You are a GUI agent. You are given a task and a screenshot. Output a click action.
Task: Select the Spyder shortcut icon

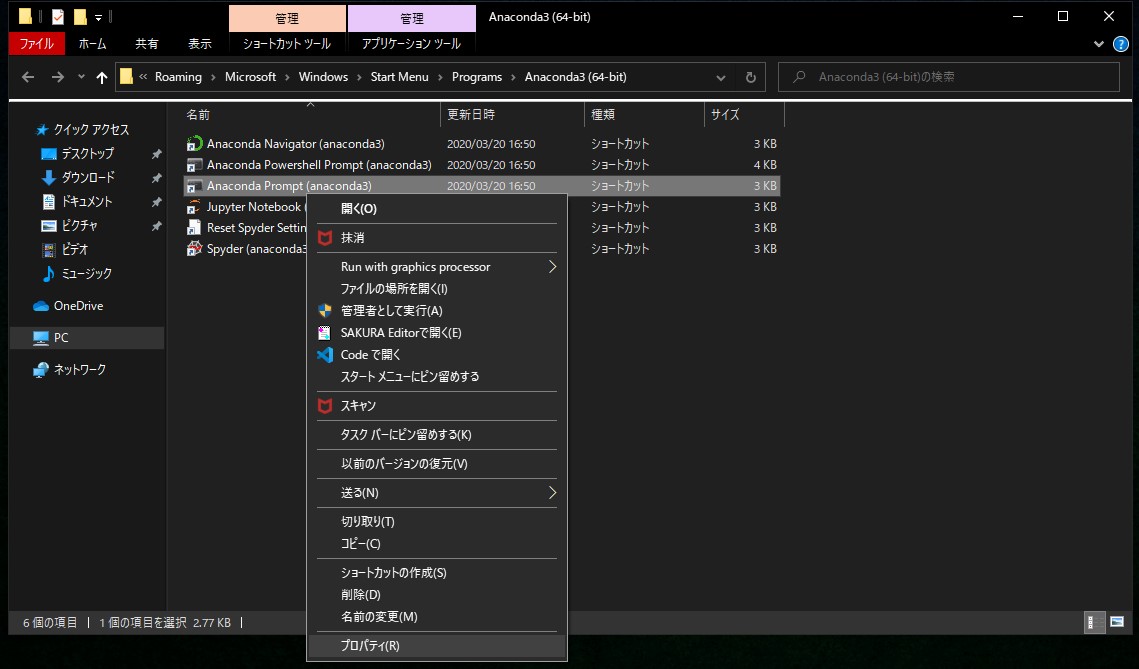point(194,249)
